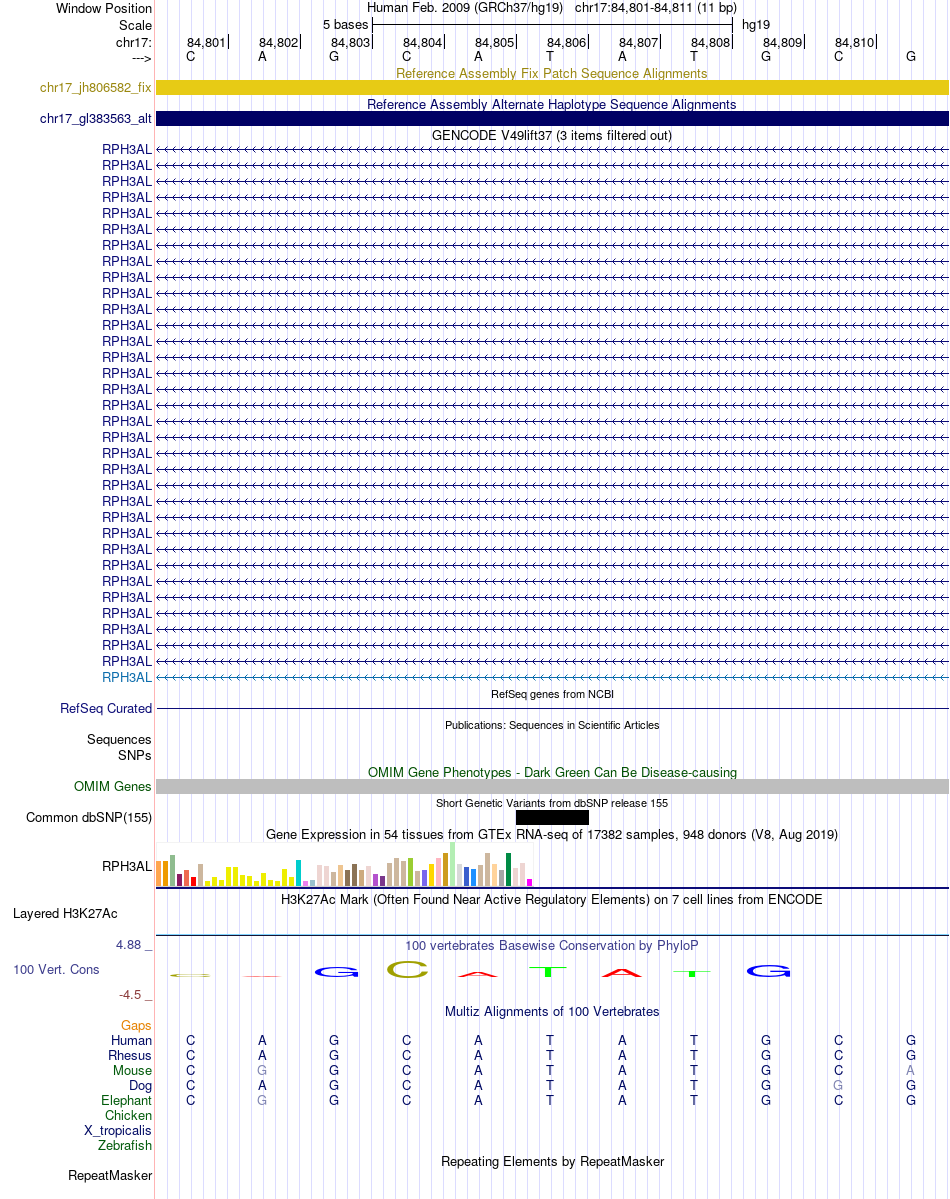Select the Zebrafish alignment row label
Image resolution: width=950 pixels, height=1199 pixels.
point(125,1145)
